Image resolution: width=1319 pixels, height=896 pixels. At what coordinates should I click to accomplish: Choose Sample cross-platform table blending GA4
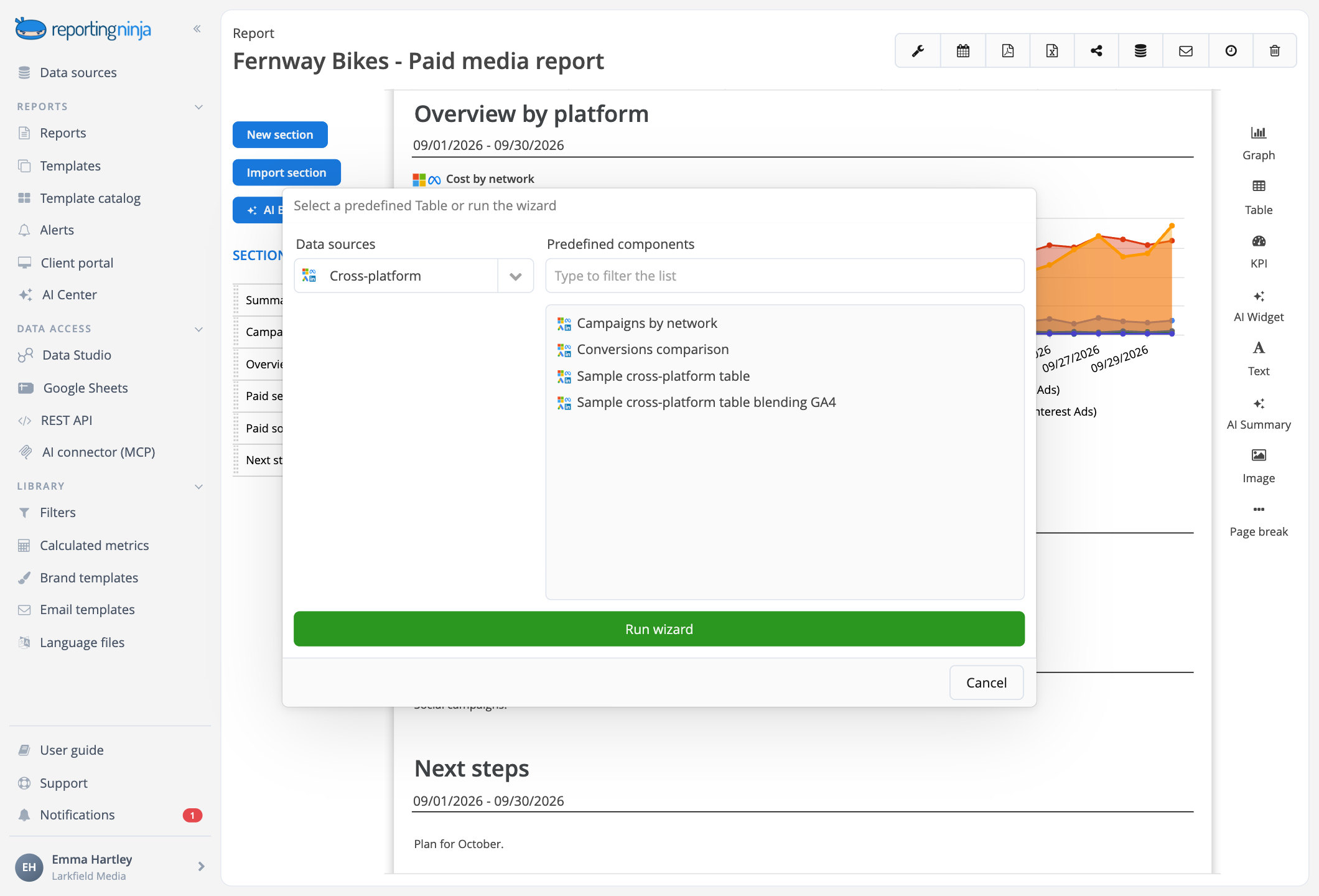point(706,403)
